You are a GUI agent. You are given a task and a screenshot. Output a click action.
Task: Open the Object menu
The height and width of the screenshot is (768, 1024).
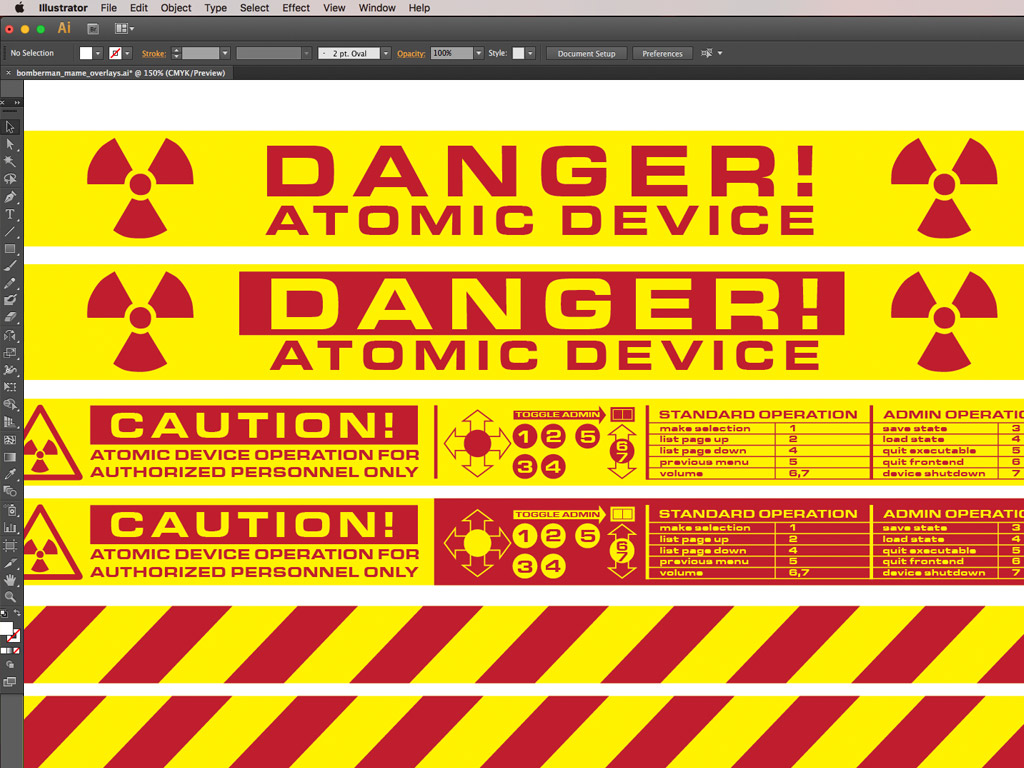pyautogui.click(x=176, y=8)
